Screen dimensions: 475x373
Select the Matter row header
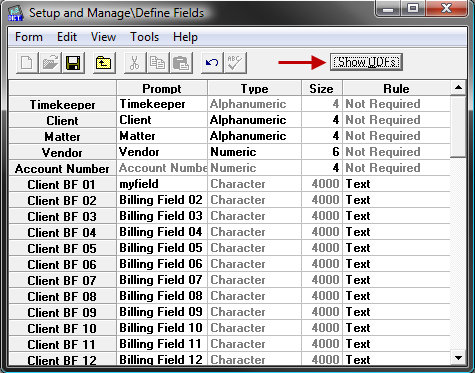pyautogui.click(x=62, y=136)
